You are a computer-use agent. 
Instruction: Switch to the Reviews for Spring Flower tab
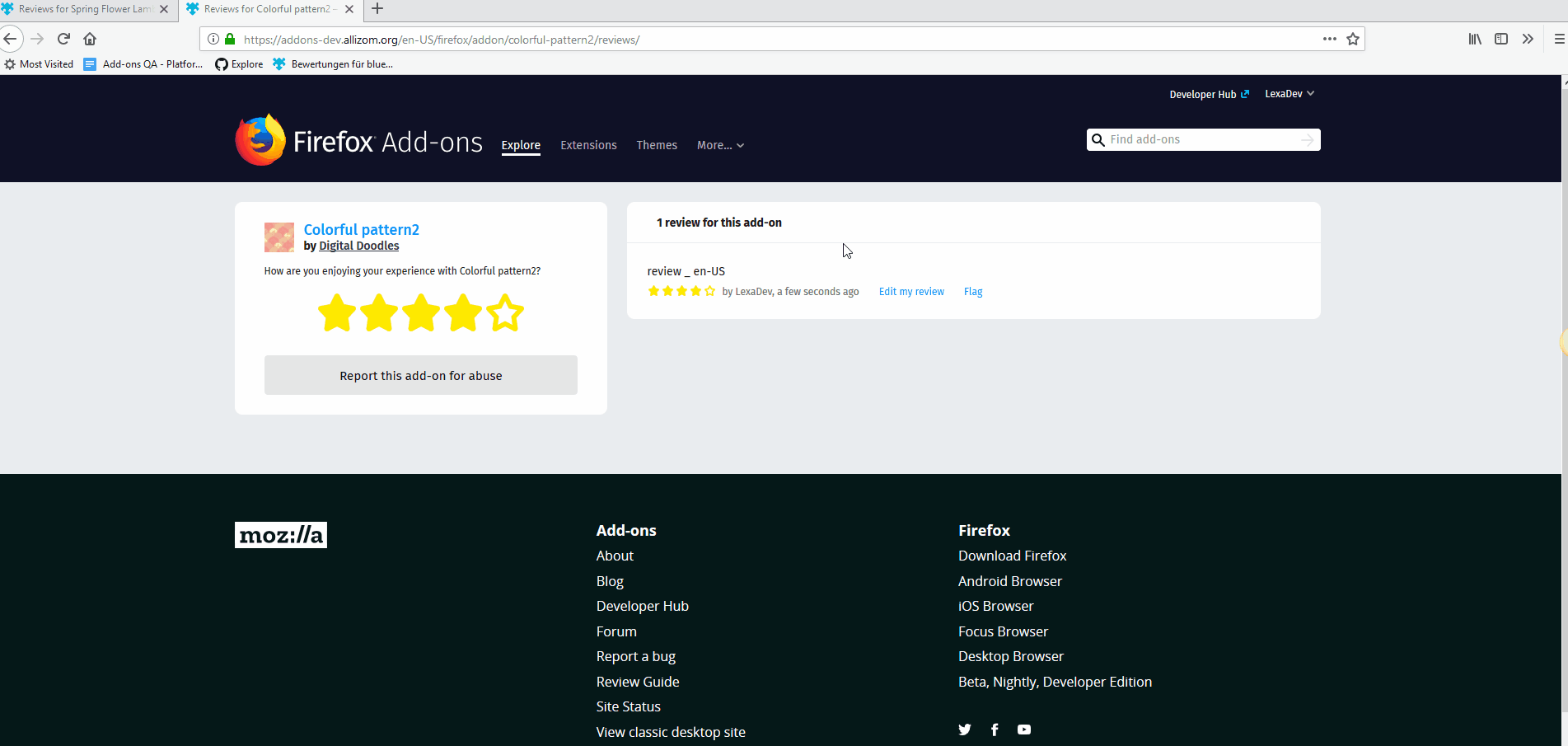[82, 9]
